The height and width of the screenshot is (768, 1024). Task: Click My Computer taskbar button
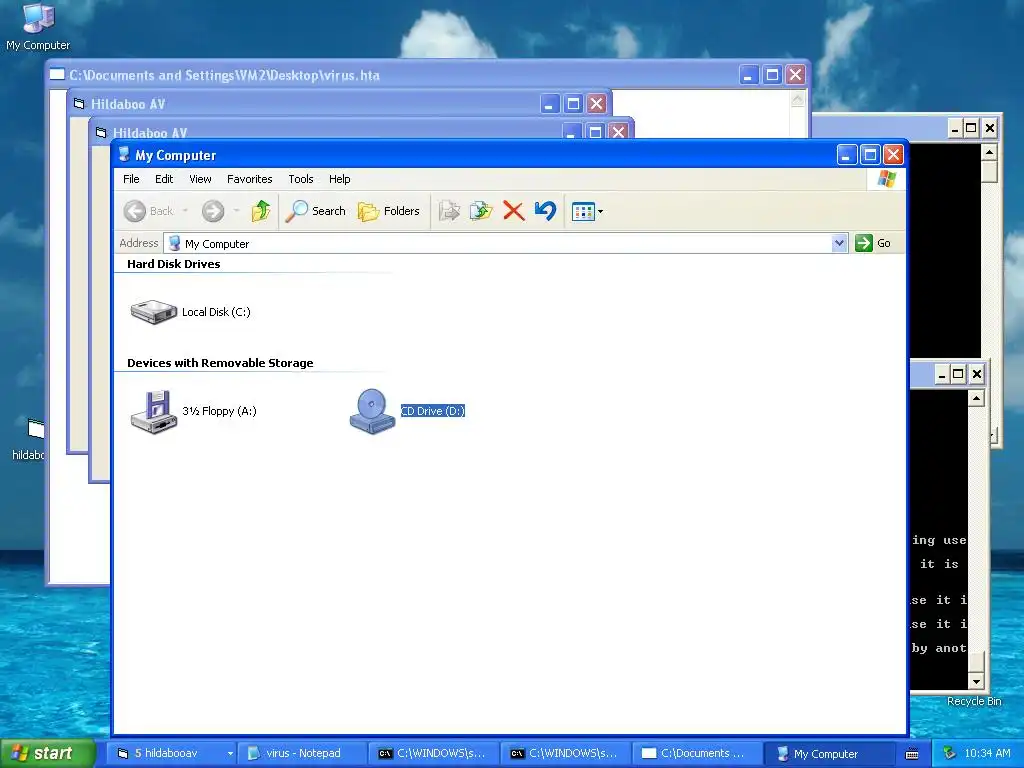tap(829, 754)
